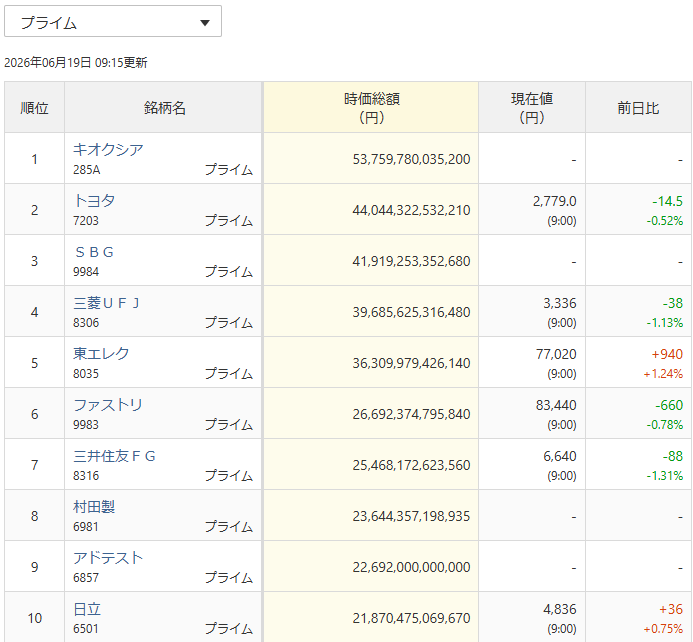Viewport: 693px width, 642px height.
Task: Select market cap 26,692,374,795,840
Action: coord(411,414)
